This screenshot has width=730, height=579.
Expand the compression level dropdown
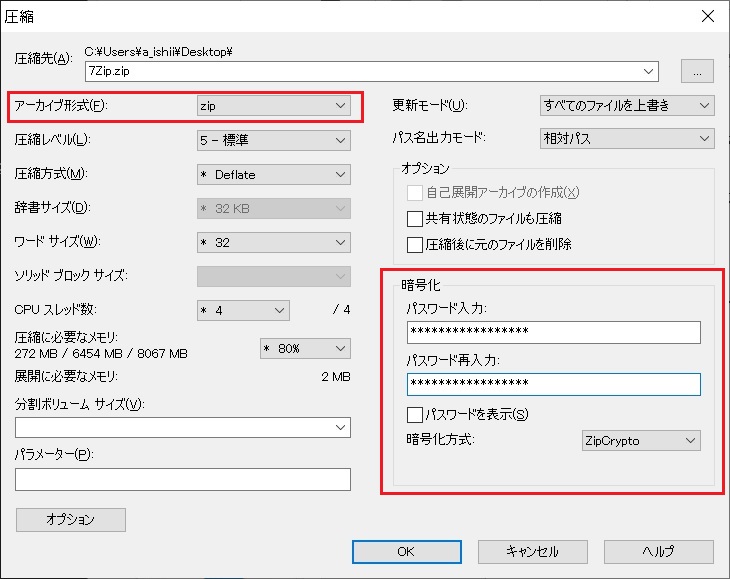pos(273,140)
